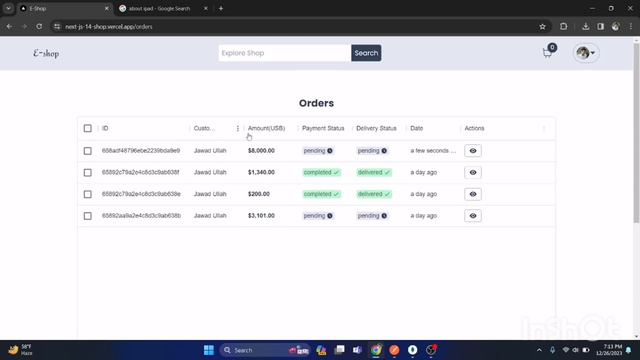640x360 pixels.
Task: Switch to the E-Shop browser tab
Action: coord(63,8)
